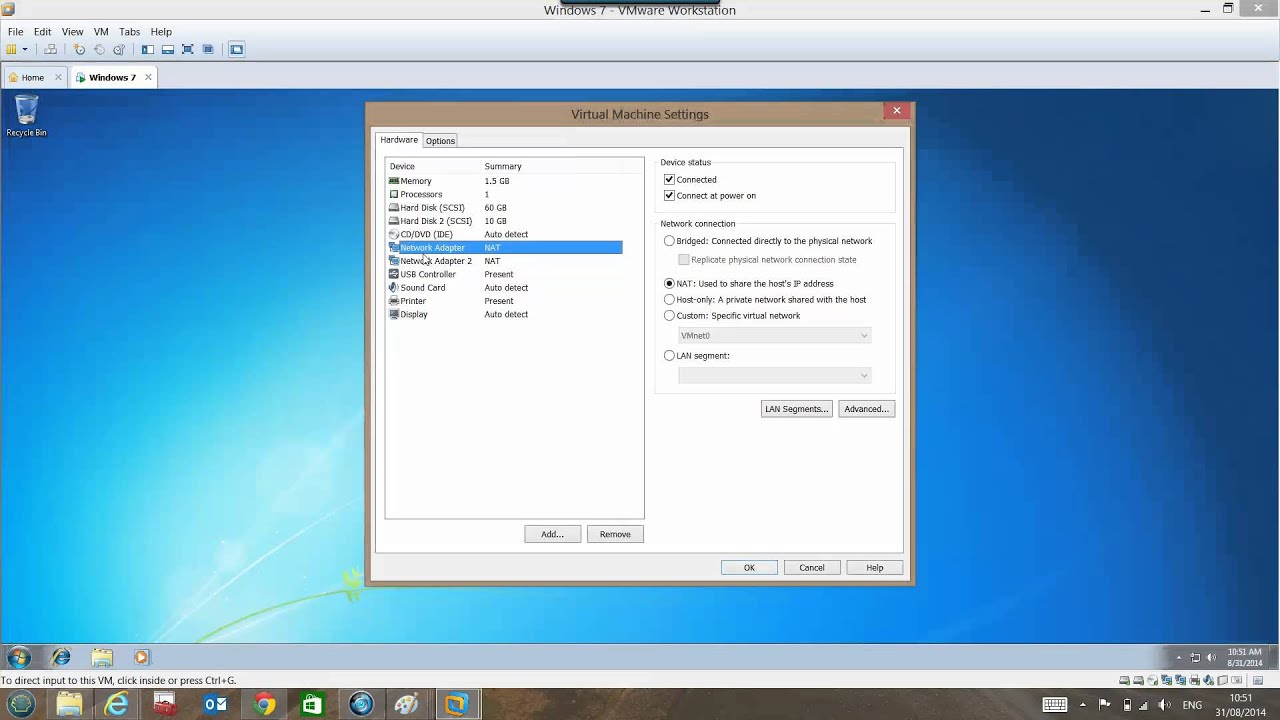The image size is (1280, 720).
Task: Select the CD/DVD (IDE) device
Action: pyautogui.click(x=505, y=234)
